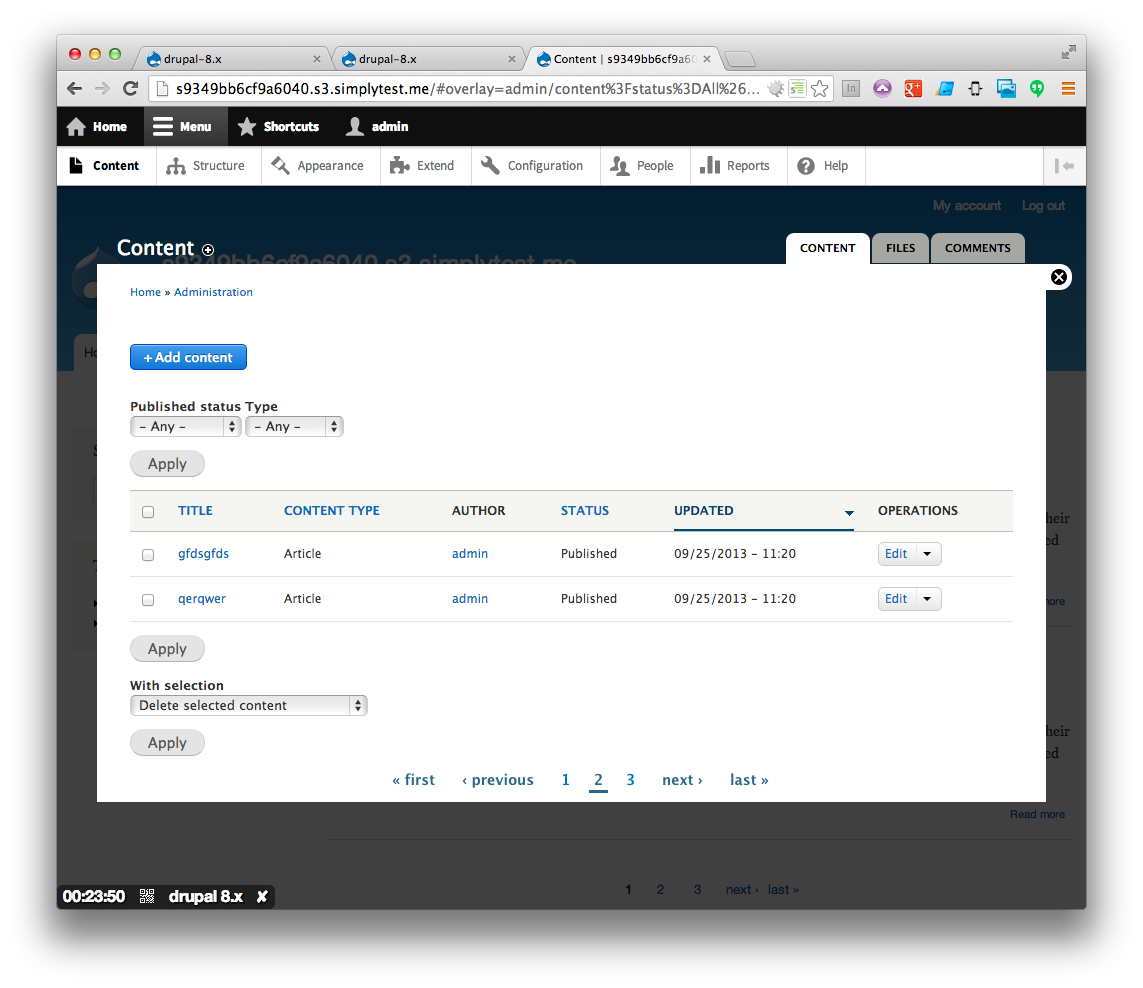Click Apply button under With selection

coord(167,743)
